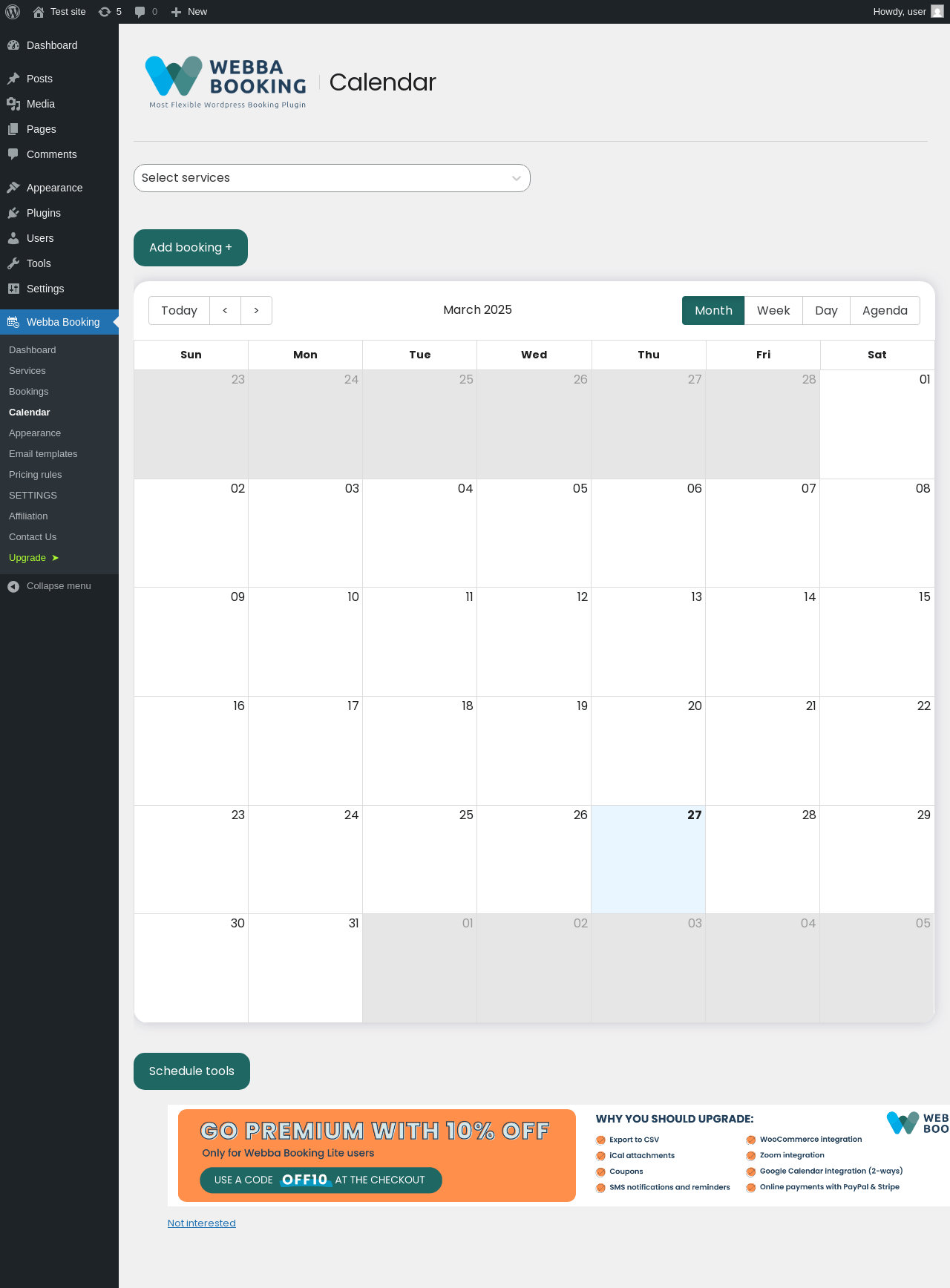
Task: Open the Calendar submenu item
Action: pos(59,413)
